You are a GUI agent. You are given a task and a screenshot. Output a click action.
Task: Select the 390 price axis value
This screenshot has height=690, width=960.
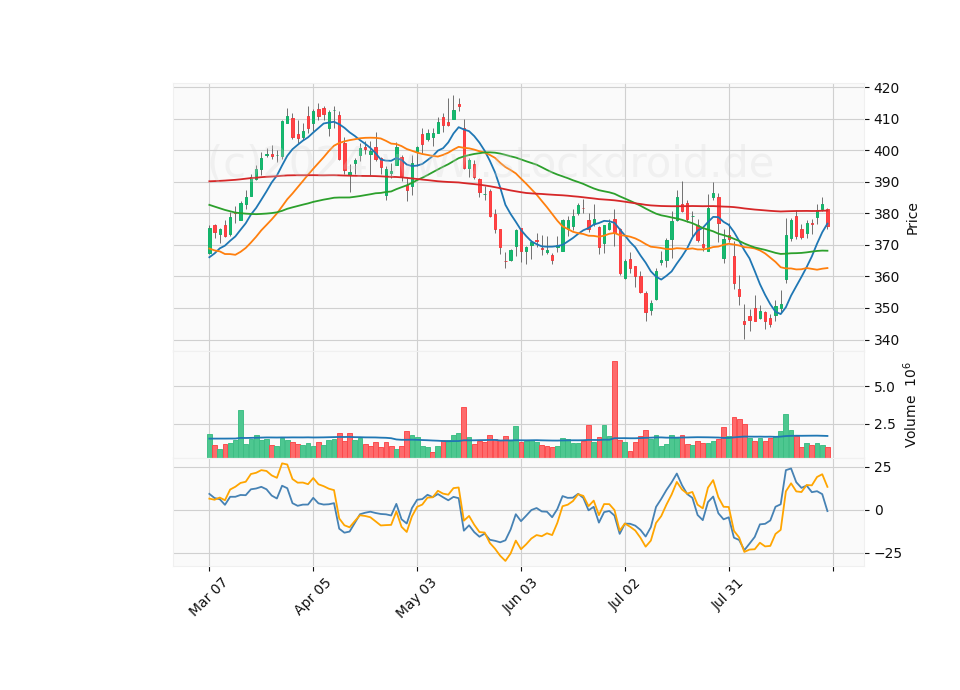click(887, 182)
